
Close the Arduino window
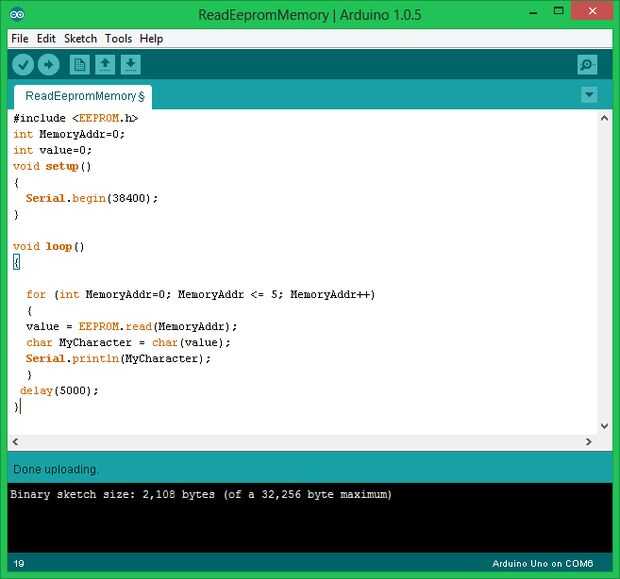point(592,11)
